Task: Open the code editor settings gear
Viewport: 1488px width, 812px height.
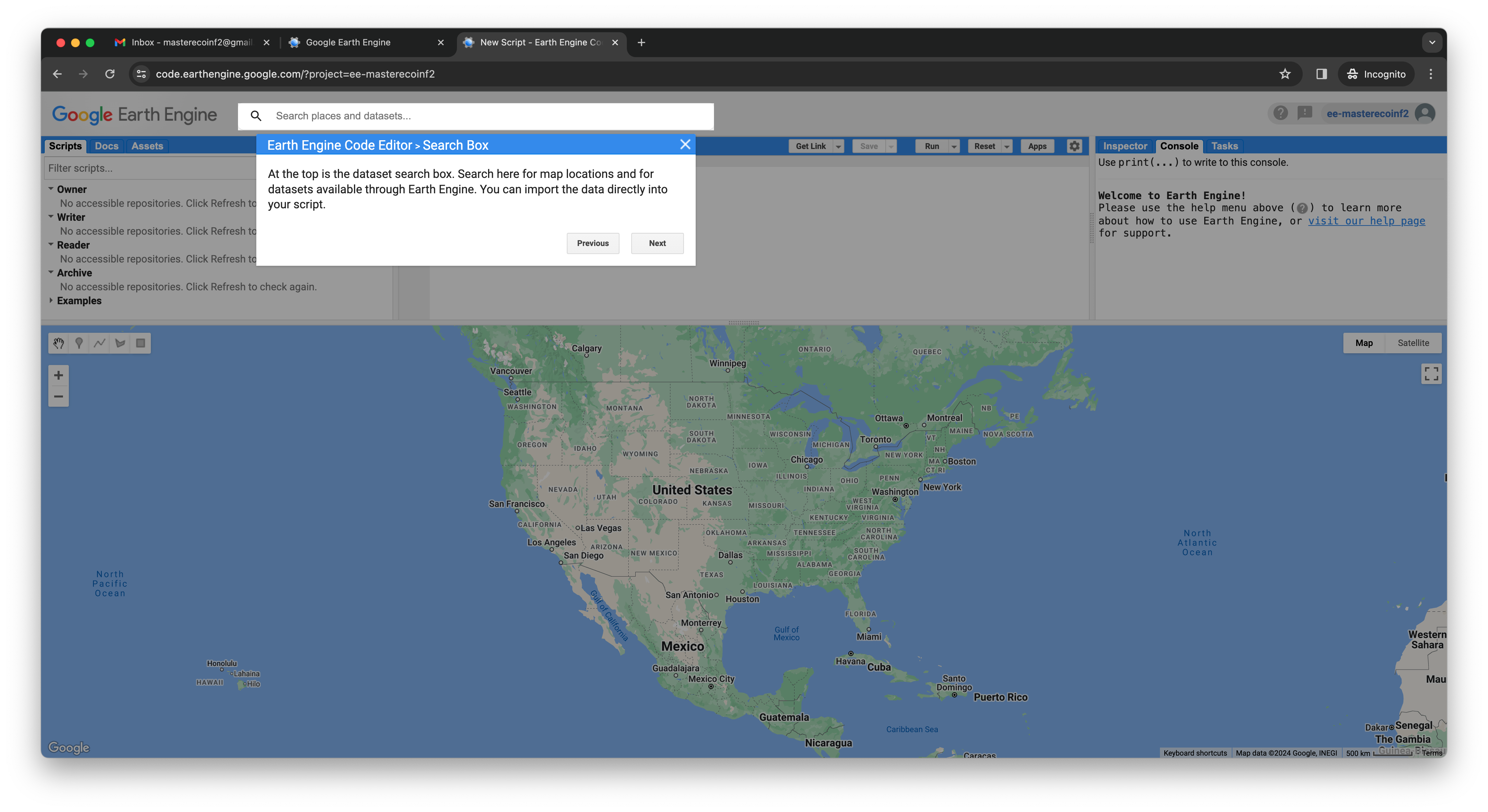Action: (1074, 146)
